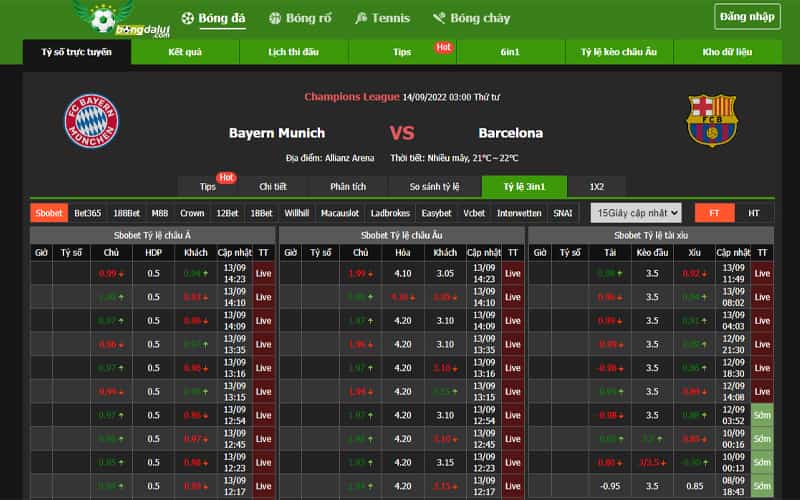
Task: Select the 1X2 sub-tab
Action: coord(597,187)
